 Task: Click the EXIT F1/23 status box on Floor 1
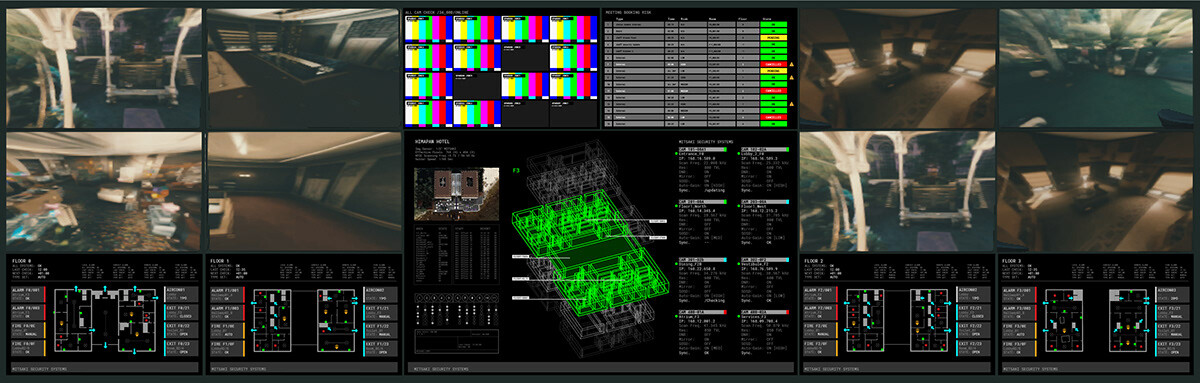tap(379, 347)
